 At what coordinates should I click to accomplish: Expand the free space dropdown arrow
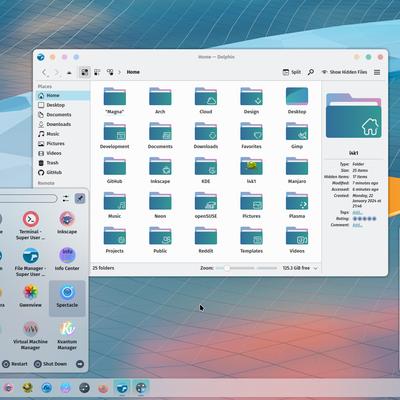point(315,268)
